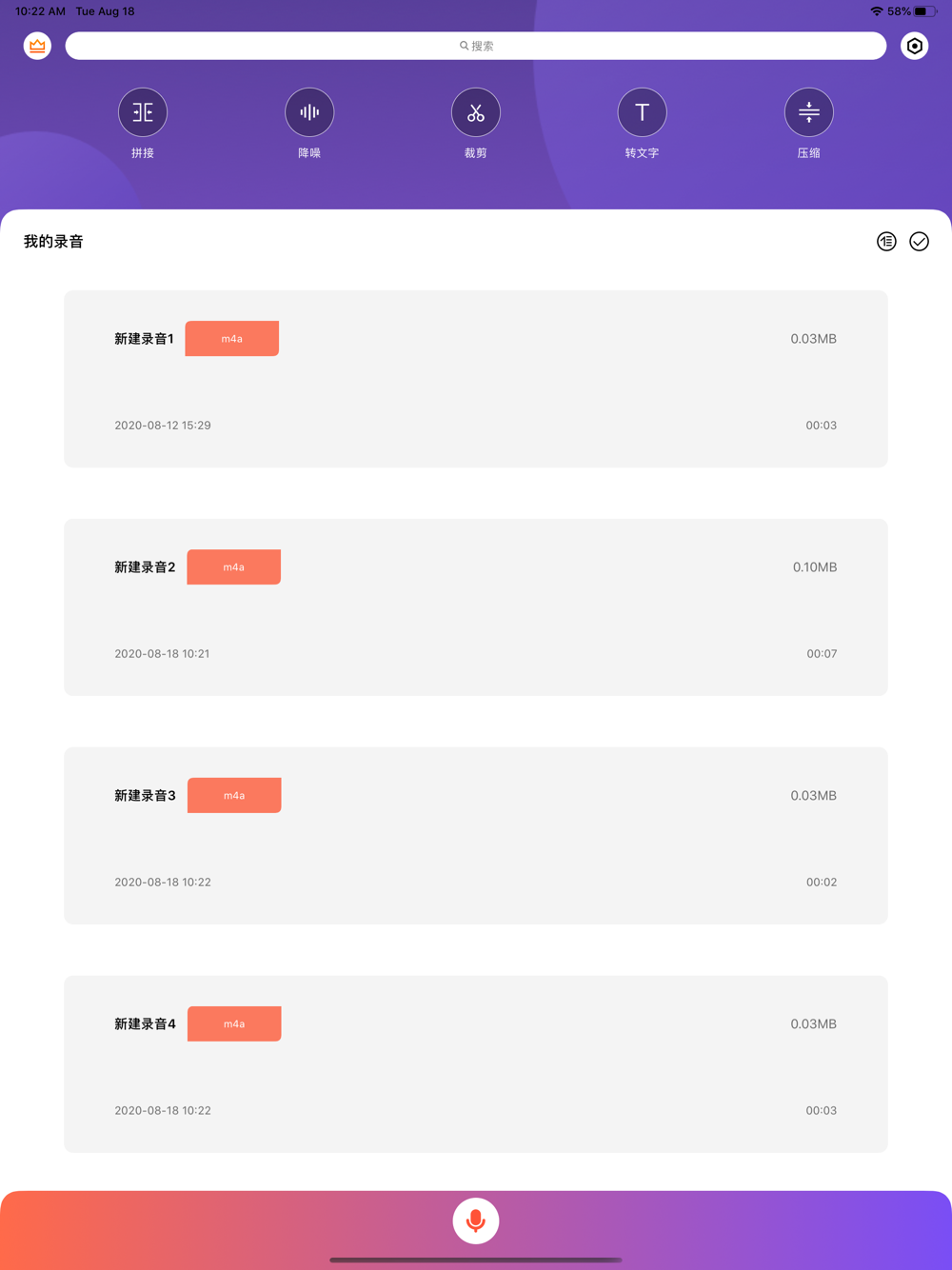Open the 拼接 audio merge tool
The width and height of the screenshot is (952, 1270).
pyautogui.click(x=143, y=112)
